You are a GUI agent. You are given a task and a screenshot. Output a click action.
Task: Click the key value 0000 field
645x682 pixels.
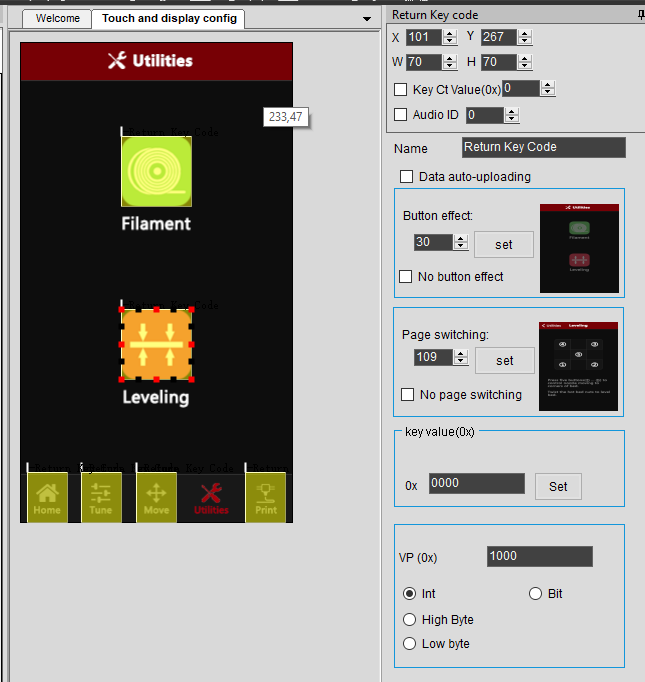point(477,484)
